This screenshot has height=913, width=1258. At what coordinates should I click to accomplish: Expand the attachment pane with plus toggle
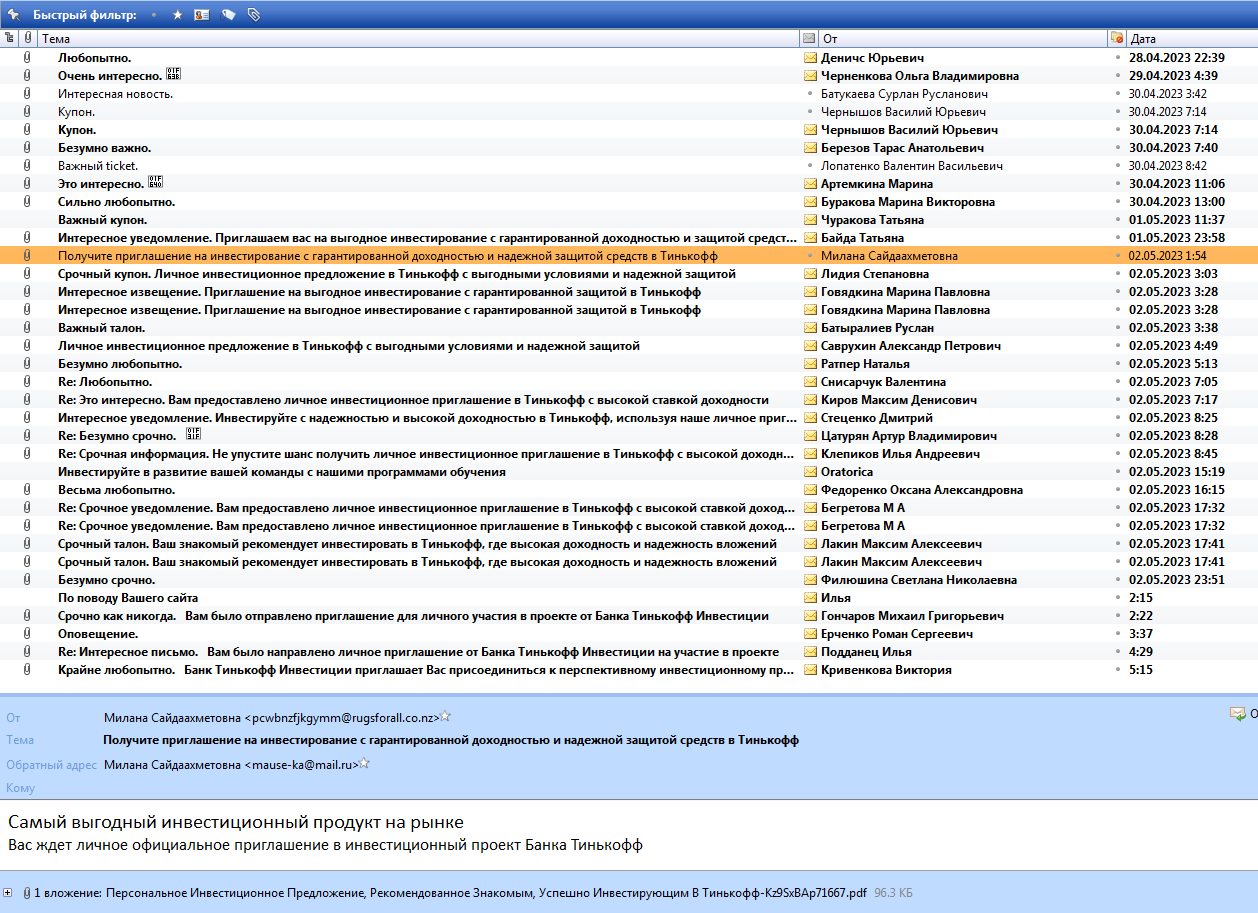coord(8,892)
